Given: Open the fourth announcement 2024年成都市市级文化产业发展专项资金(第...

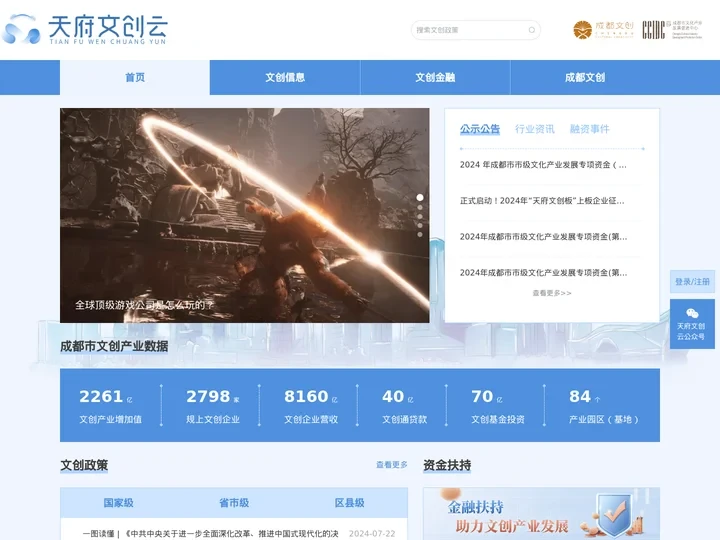Looking at the screenshot, I should coord(544,273).
